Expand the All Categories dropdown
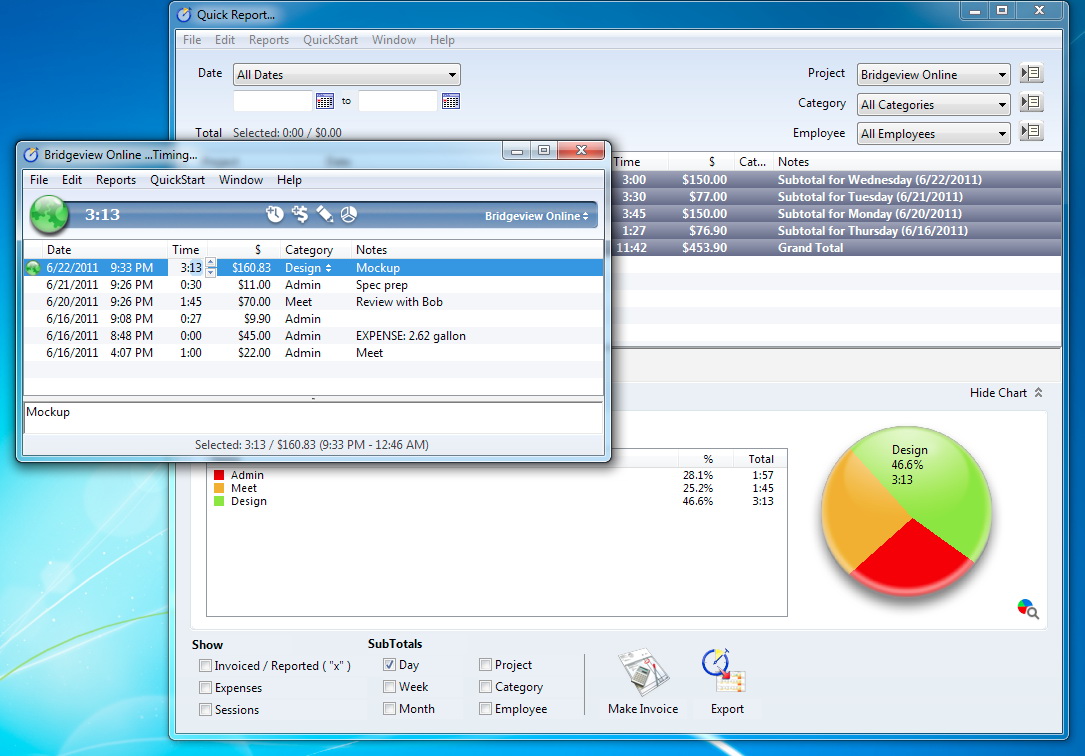1085x756 pixels. click(x=934, y=104)
